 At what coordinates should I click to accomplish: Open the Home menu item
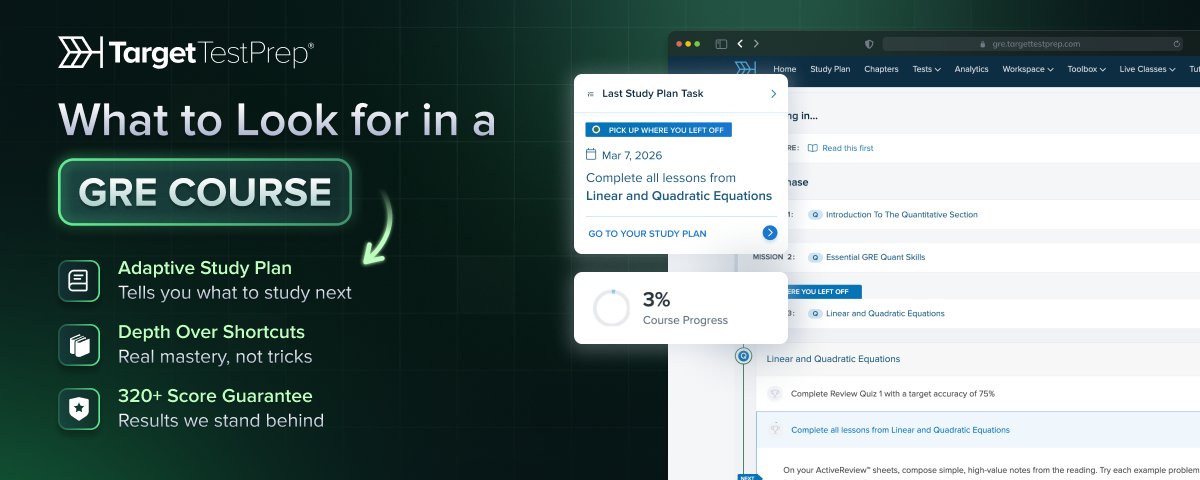[785, 69]
